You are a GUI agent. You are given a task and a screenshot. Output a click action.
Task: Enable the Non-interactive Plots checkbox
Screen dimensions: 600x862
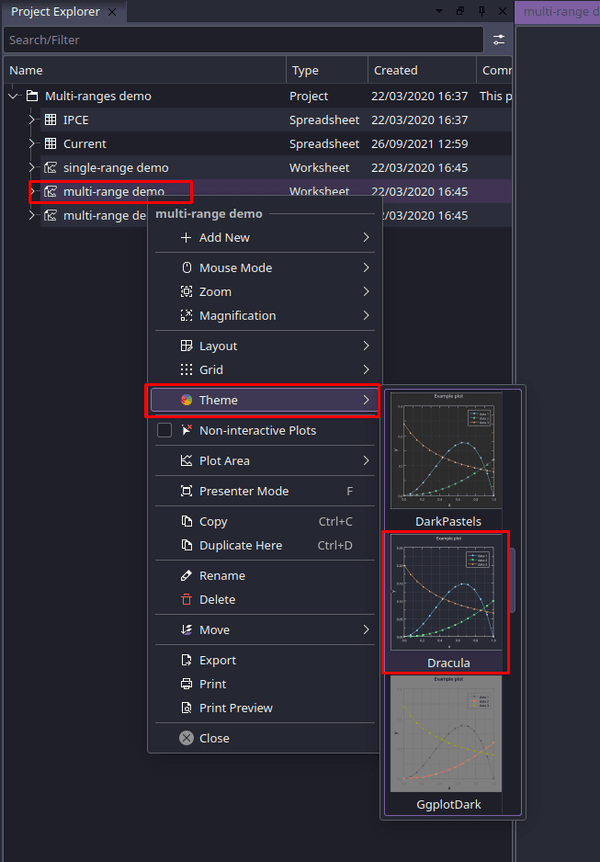[x=165, y=431]
